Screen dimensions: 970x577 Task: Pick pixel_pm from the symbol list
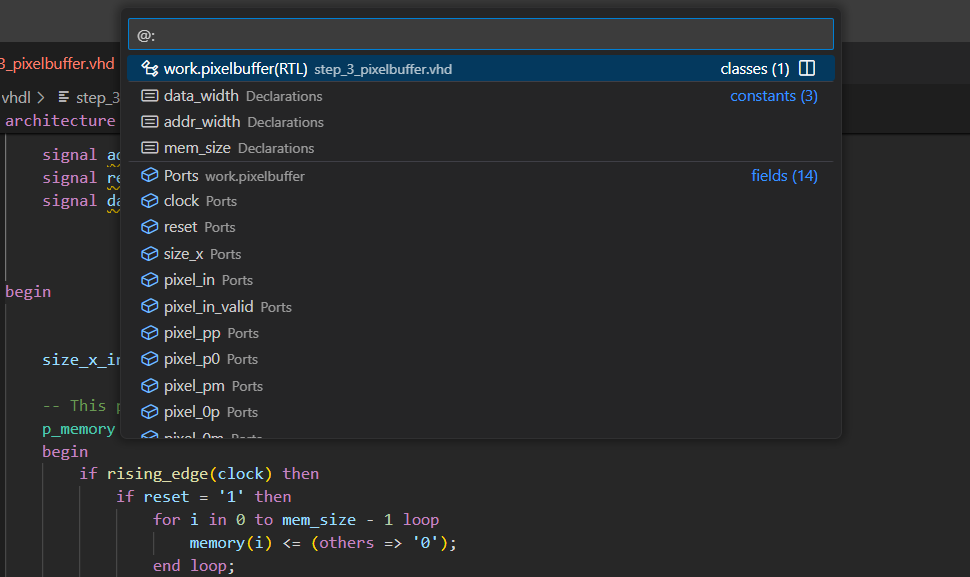click(x=194, y=386)
